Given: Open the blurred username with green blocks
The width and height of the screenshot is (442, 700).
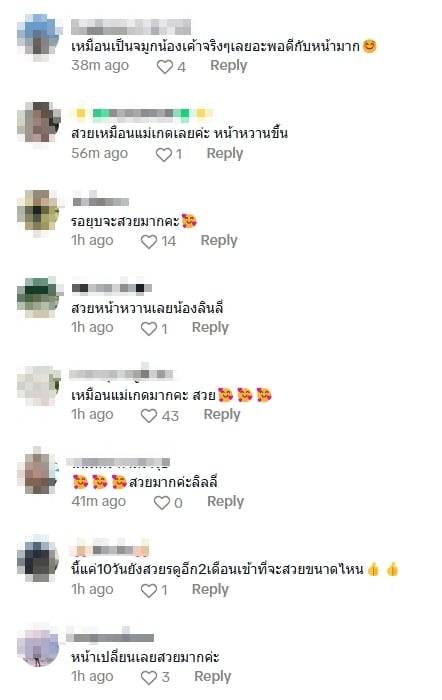Looking at the screenshot, I should [x=142, y=114].
